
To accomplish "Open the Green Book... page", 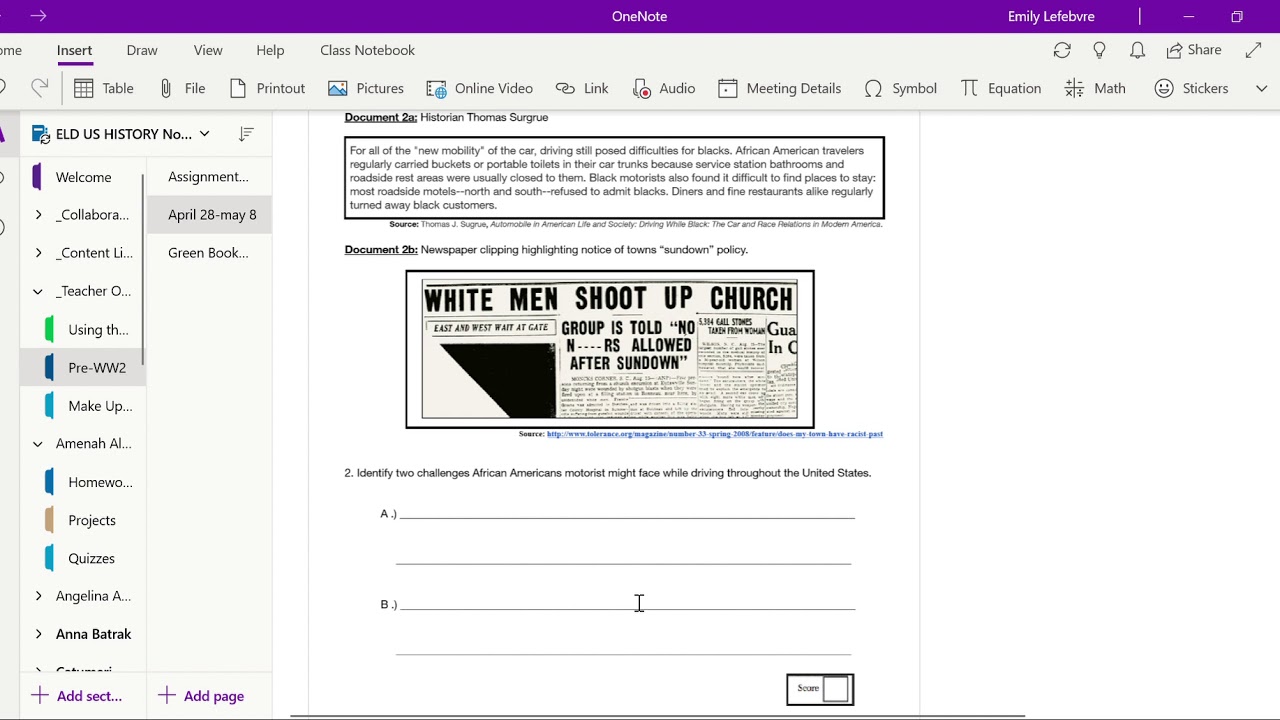I will point(208,253).
